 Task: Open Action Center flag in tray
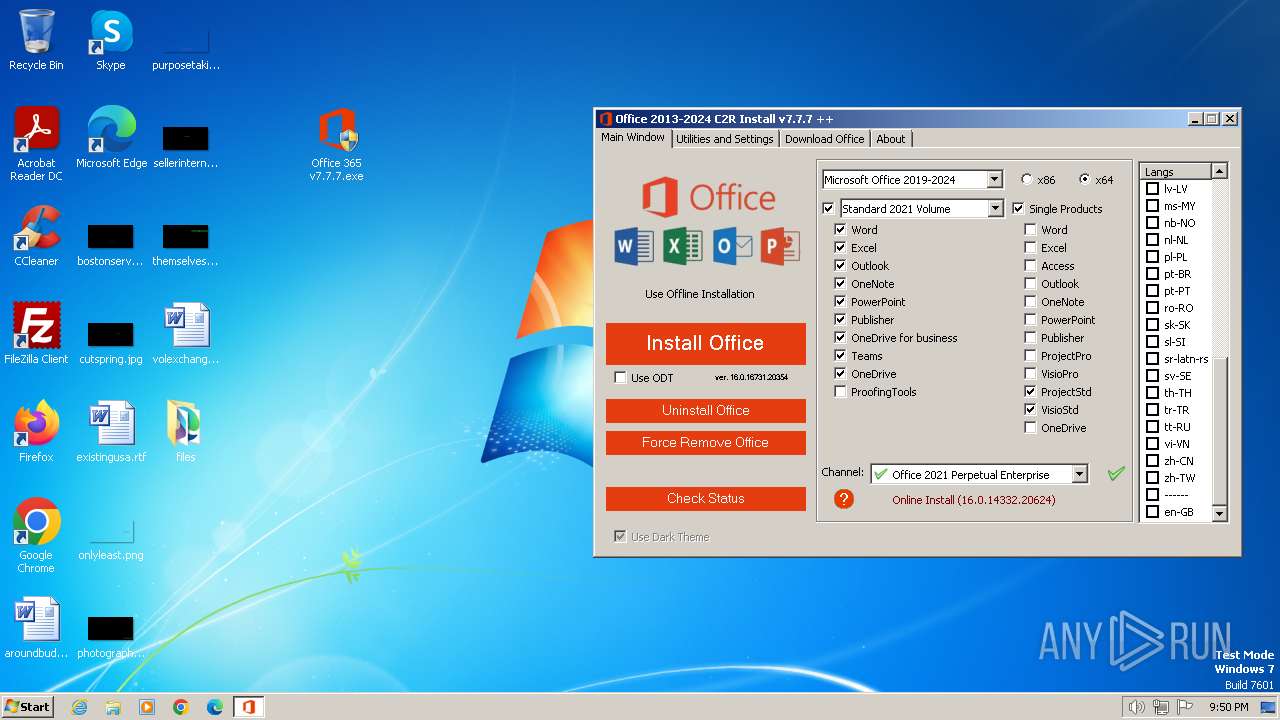[1186, 707]
